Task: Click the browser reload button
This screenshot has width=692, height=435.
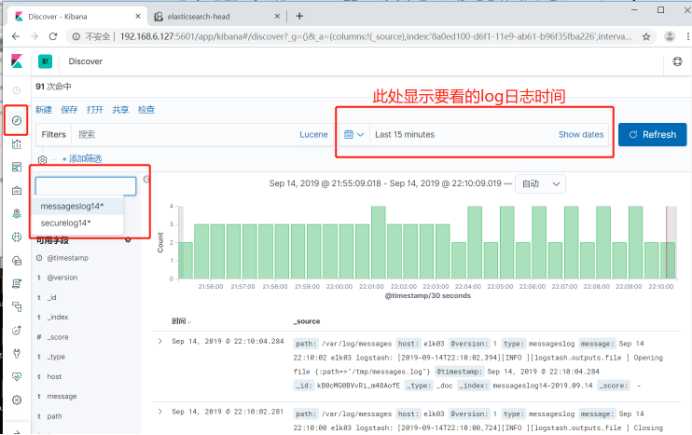Action: (53, 37)
